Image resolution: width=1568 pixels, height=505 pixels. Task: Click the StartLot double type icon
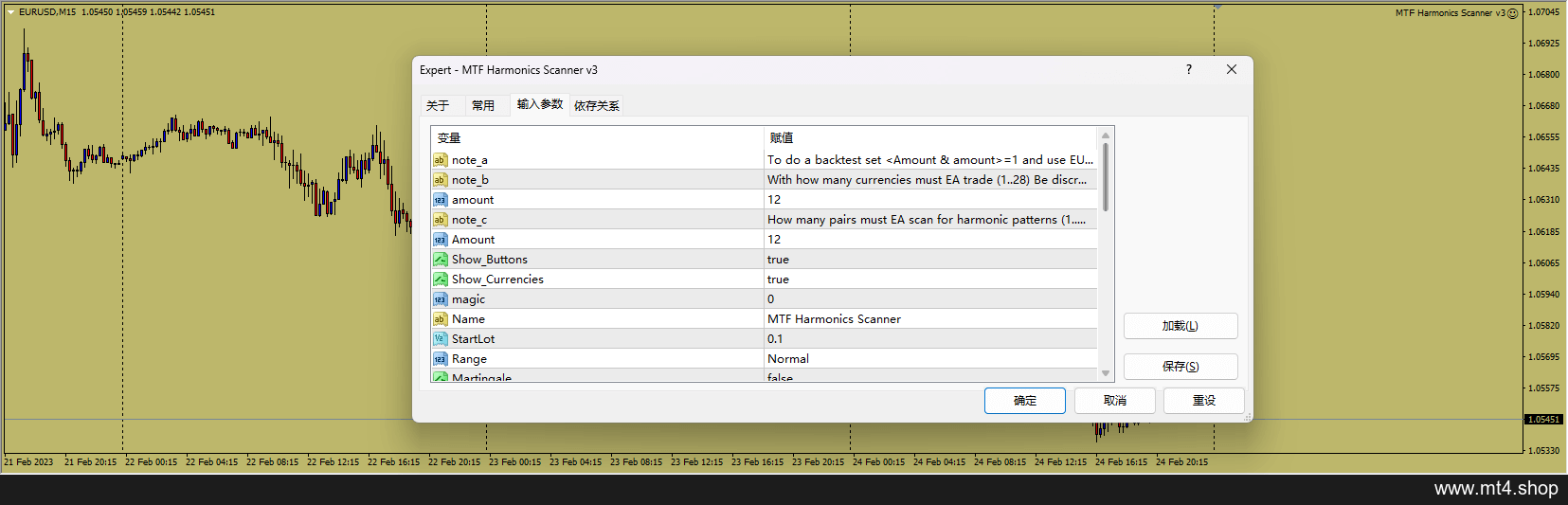click(x=440, y=339)
